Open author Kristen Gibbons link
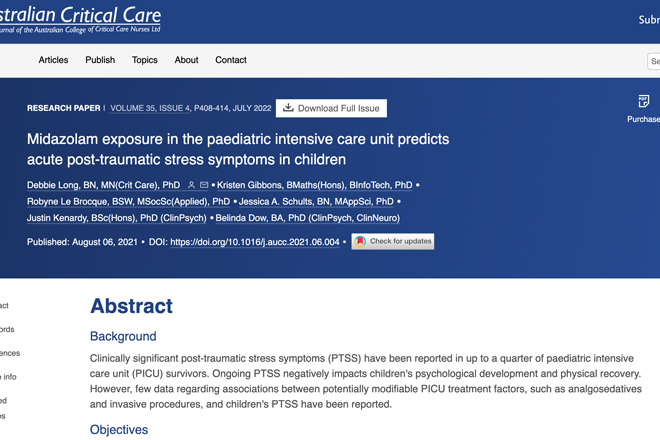 (x=315, y=185)
